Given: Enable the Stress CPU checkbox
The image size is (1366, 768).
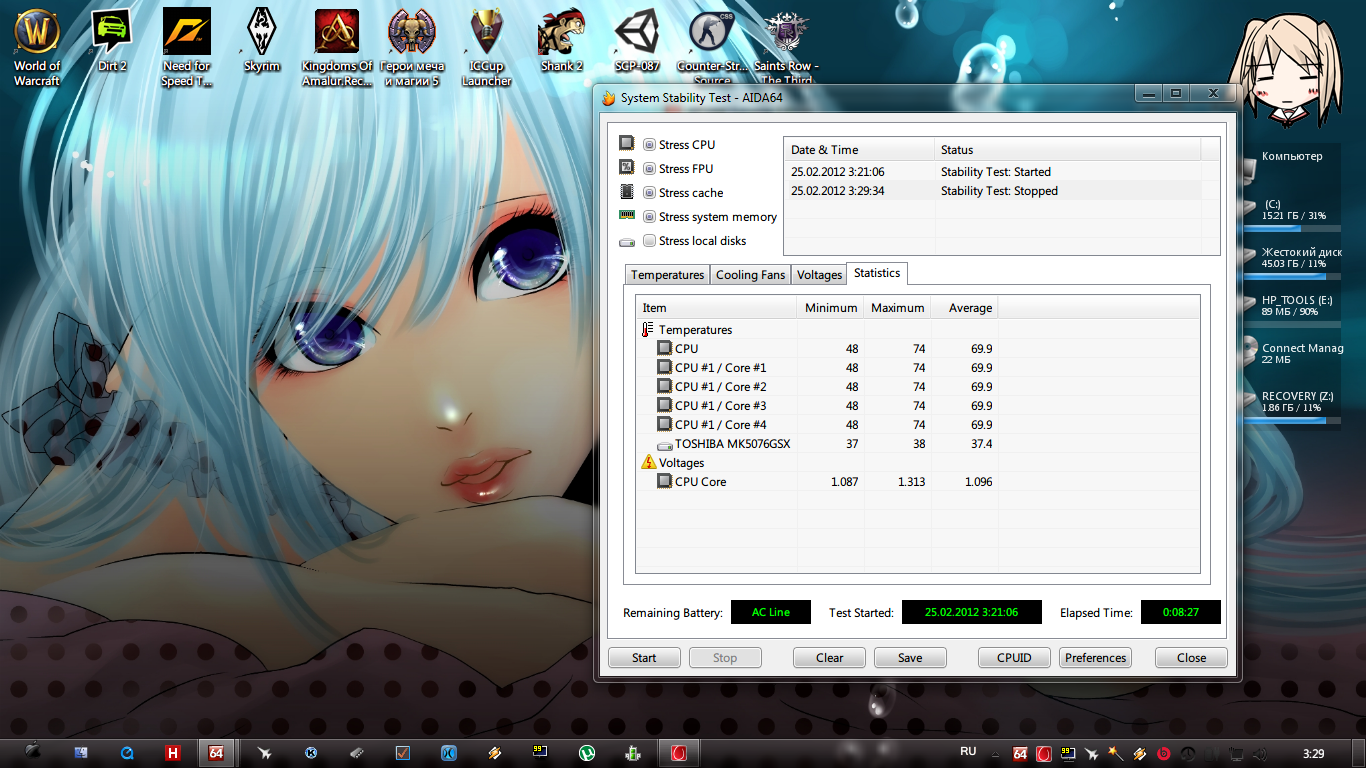Looking at the screenshot, I should (650, 145).
